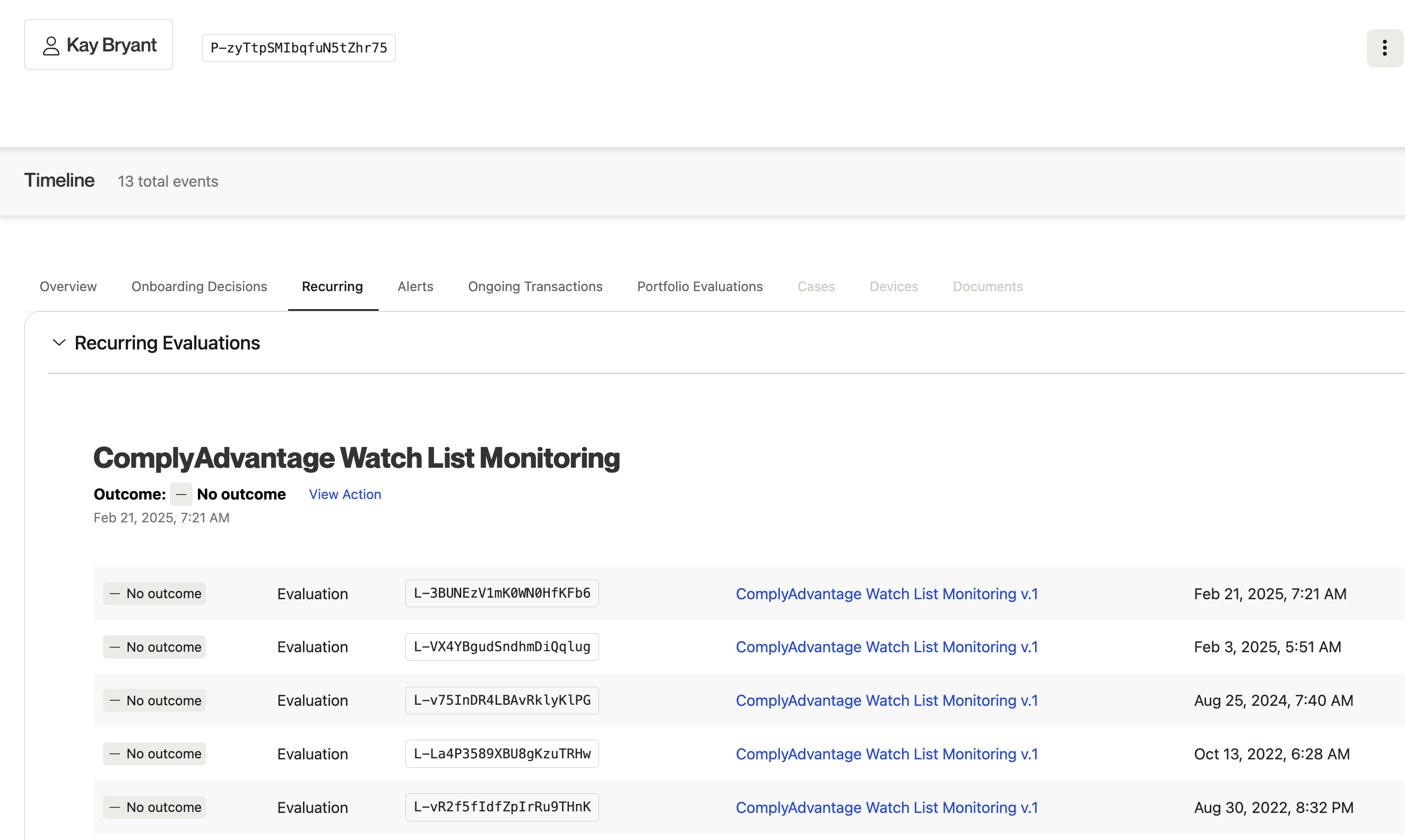
Task: Click evaluation ID L-La4P3589XBU8gKzuTRHw
Action: click(x=502, y=754)
